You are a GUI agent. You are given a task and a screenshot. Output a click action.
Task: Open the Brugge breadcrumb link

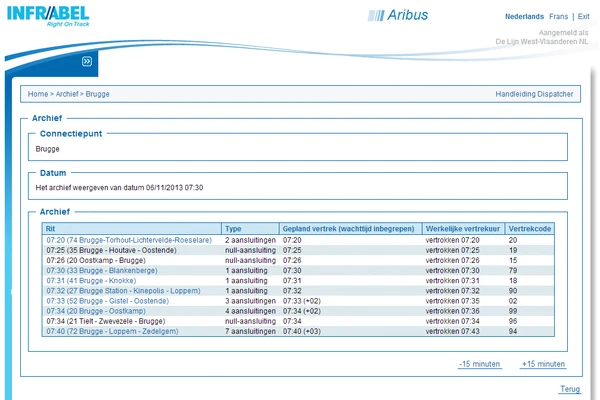(98, 94)
